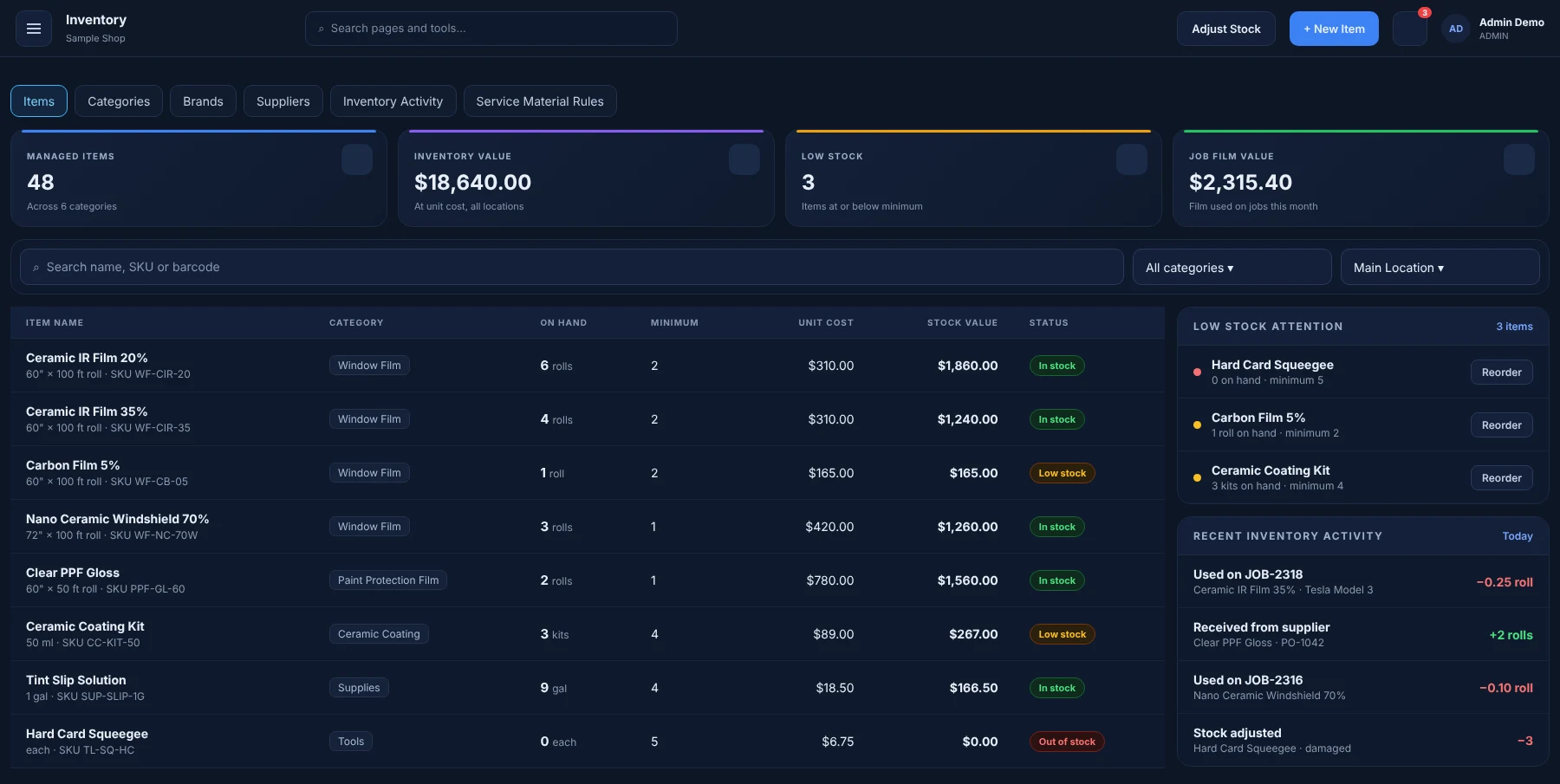
Task: Sort by Stock Value column header
Action: tap(962, 322)
